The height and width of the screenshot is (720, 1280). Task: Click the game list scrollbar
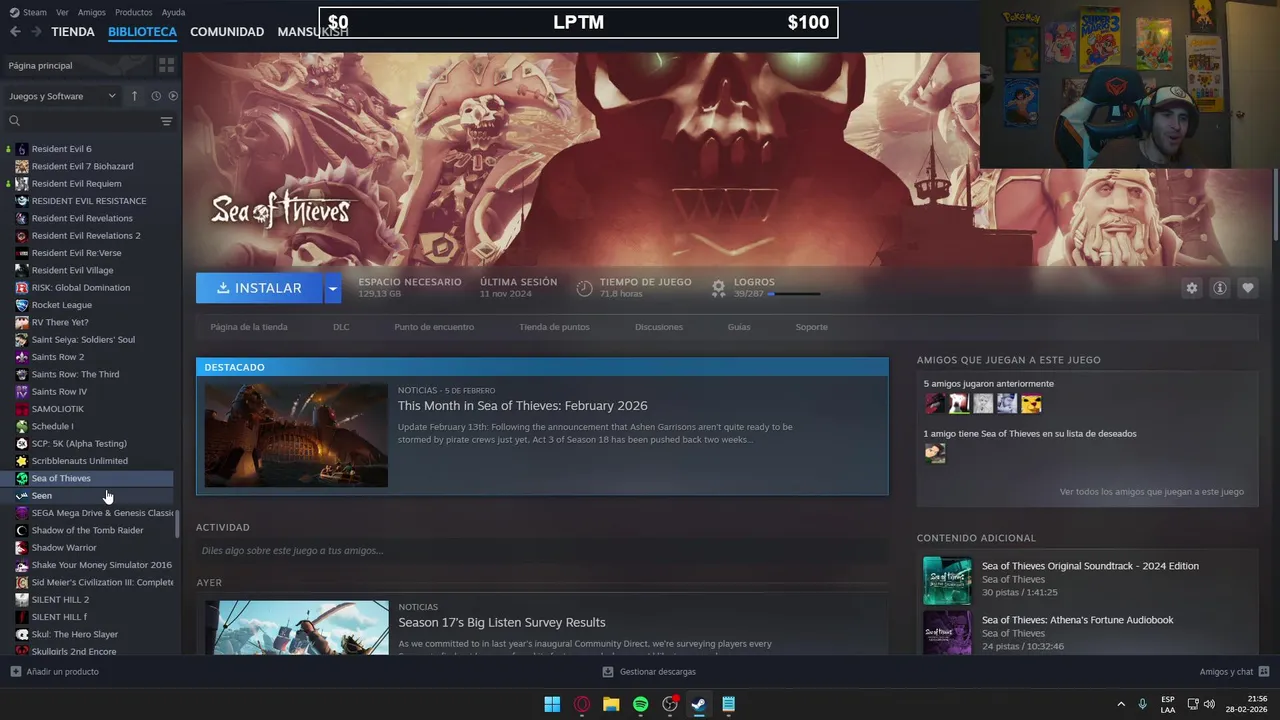tap(178, 523)
